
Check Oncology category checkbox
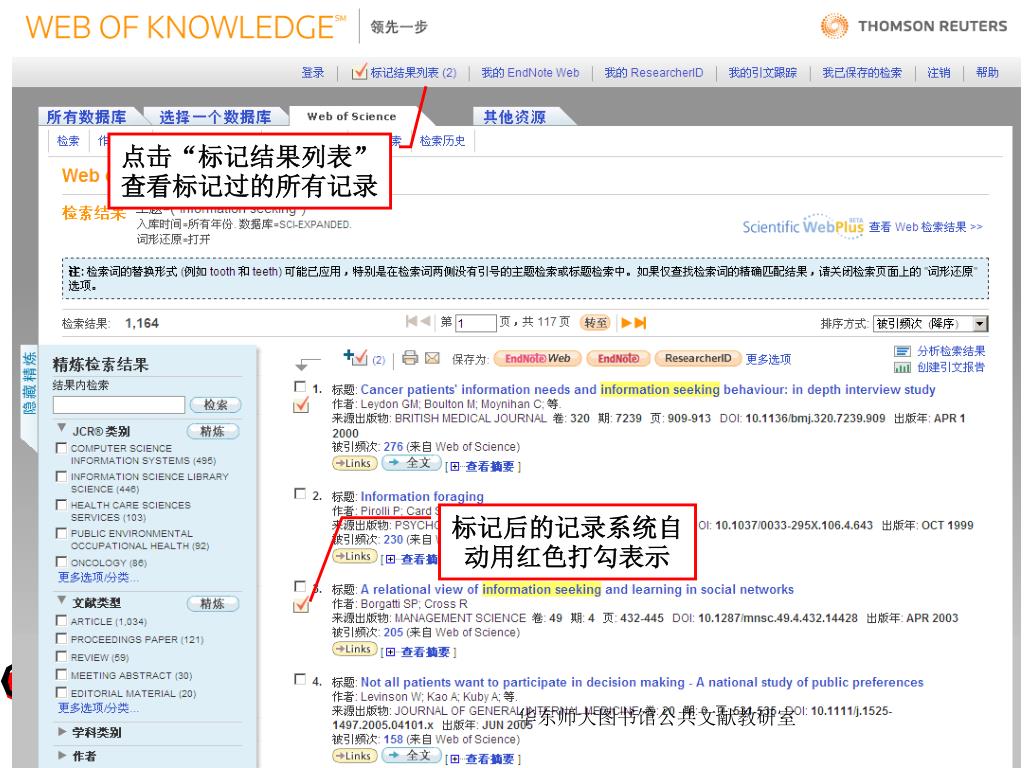pyautogui.click(x=61, y=562)
